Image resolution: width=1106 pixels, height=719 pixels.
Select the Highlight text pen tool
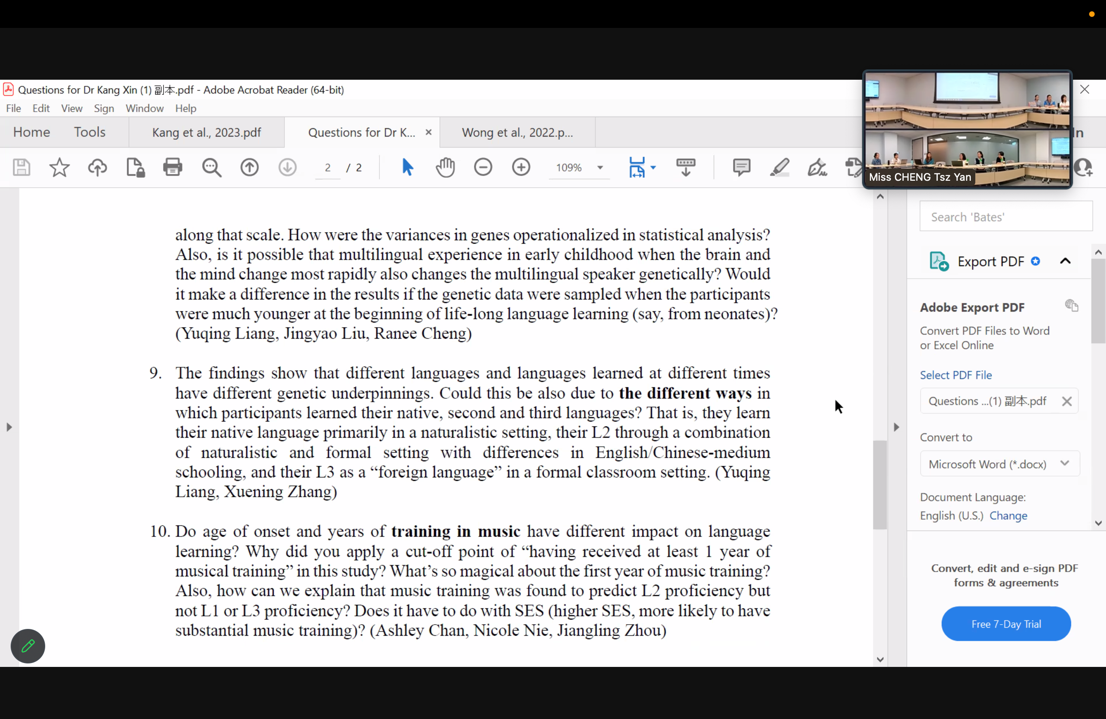pos(779,167)
